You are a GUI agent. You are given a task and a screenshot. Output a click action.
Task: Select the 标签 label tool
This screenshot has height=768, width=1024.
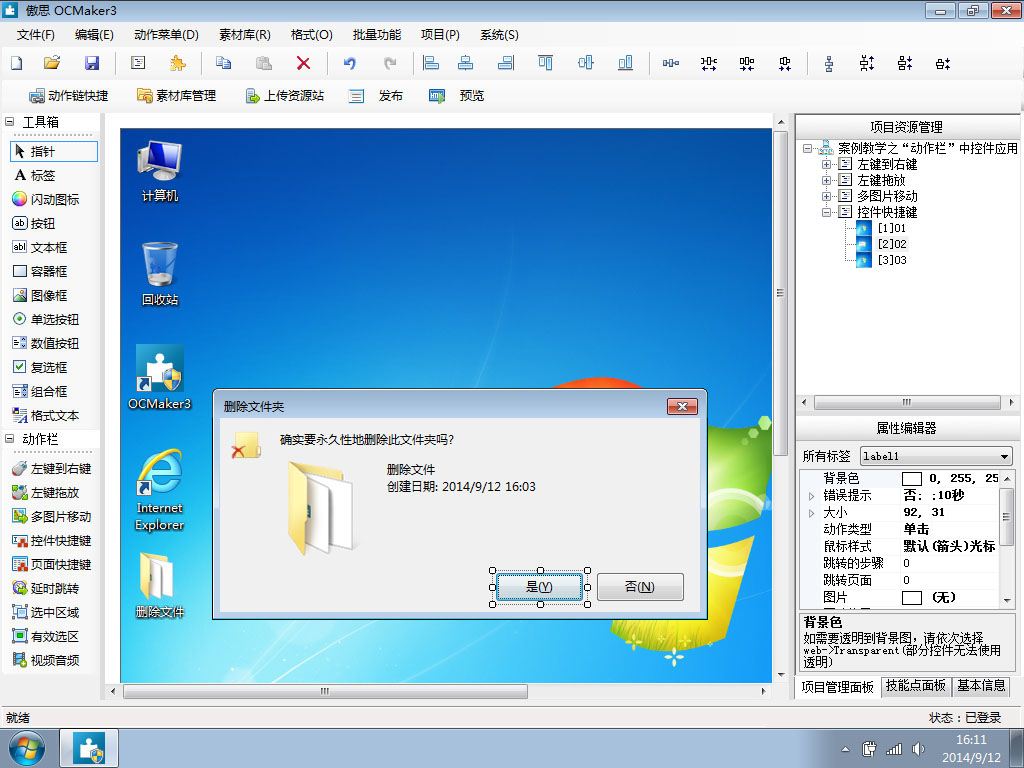pyautogui.click(x=35, y=175)
